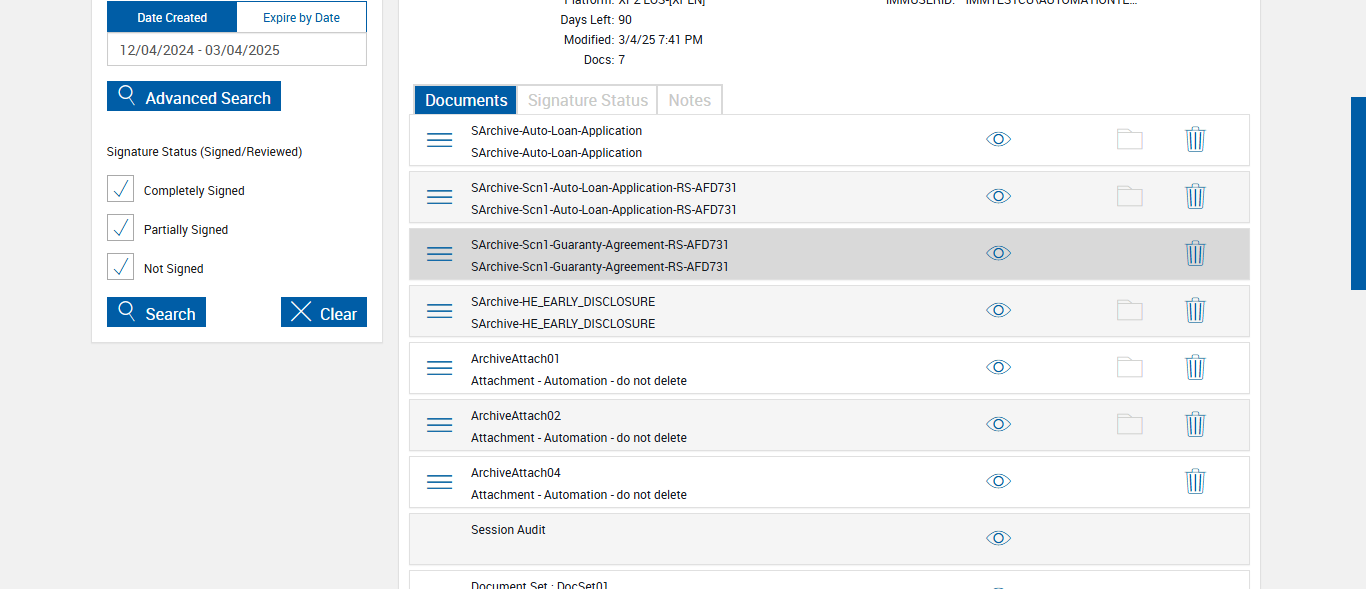Select ArchiveAttach04 document name
The image size is (1366, 589).
click(x=516, y=473)
